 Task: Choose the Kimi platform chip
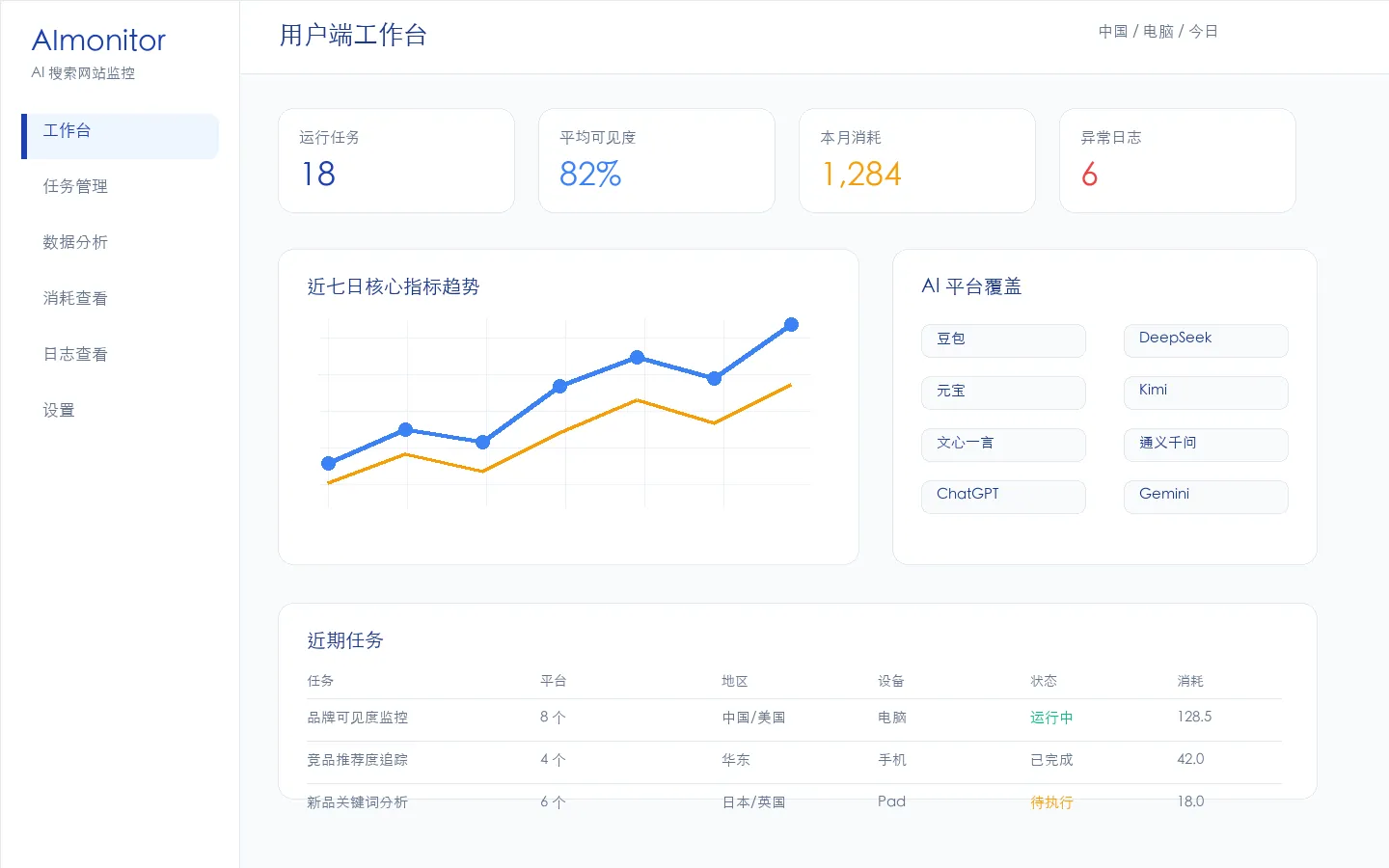[1206, 393]
